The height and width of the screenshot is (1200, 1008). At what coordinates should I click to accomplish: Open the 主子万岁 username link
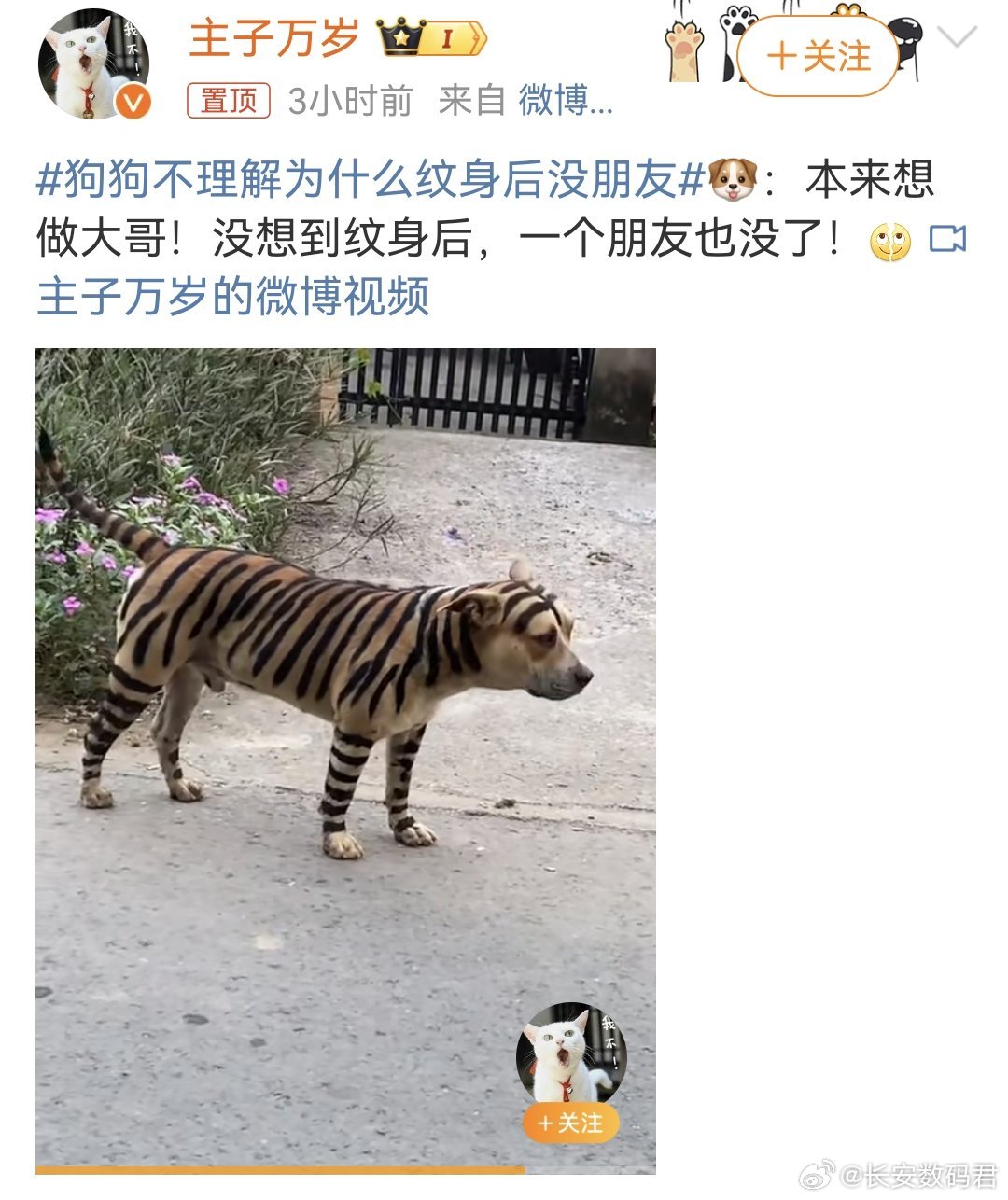click(x=274, y=39)
